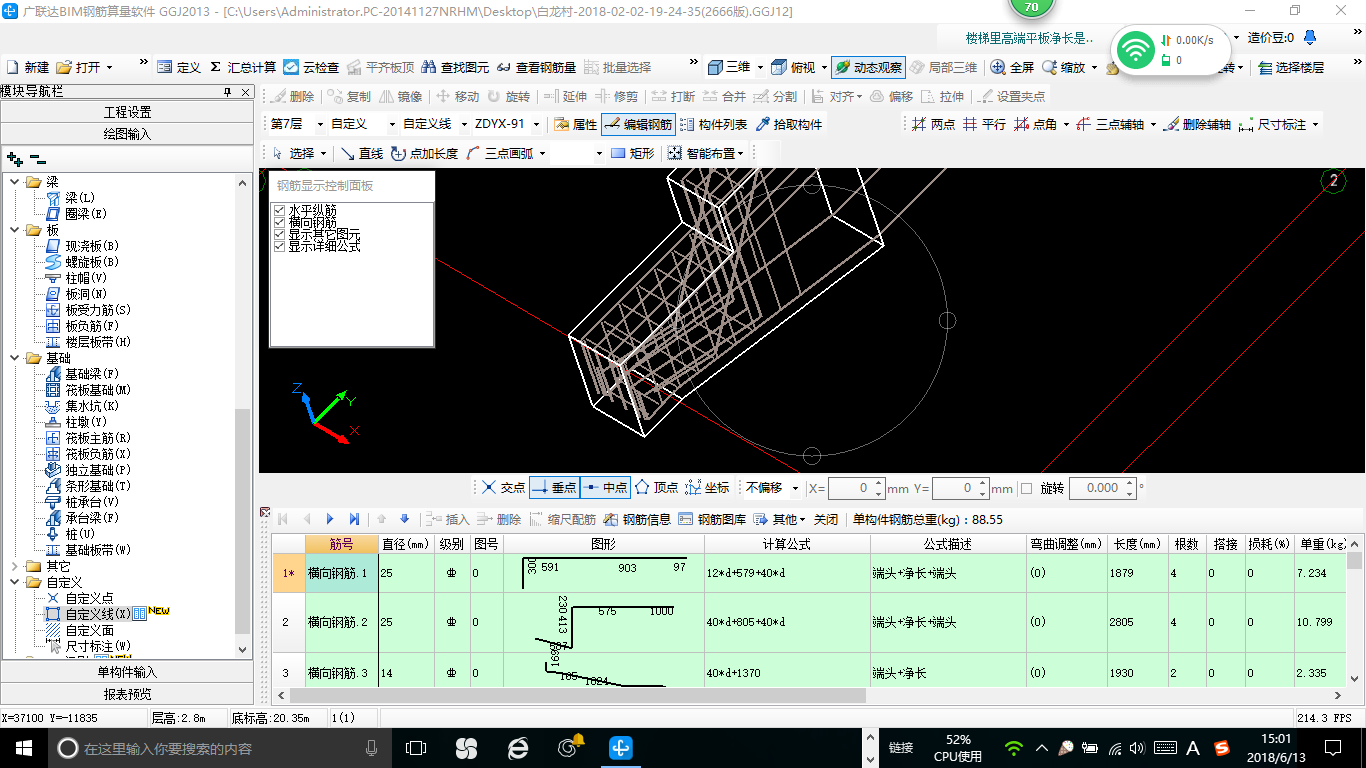
Task: Switch to 报表预览 module tab
Action: tap(127, 694)
